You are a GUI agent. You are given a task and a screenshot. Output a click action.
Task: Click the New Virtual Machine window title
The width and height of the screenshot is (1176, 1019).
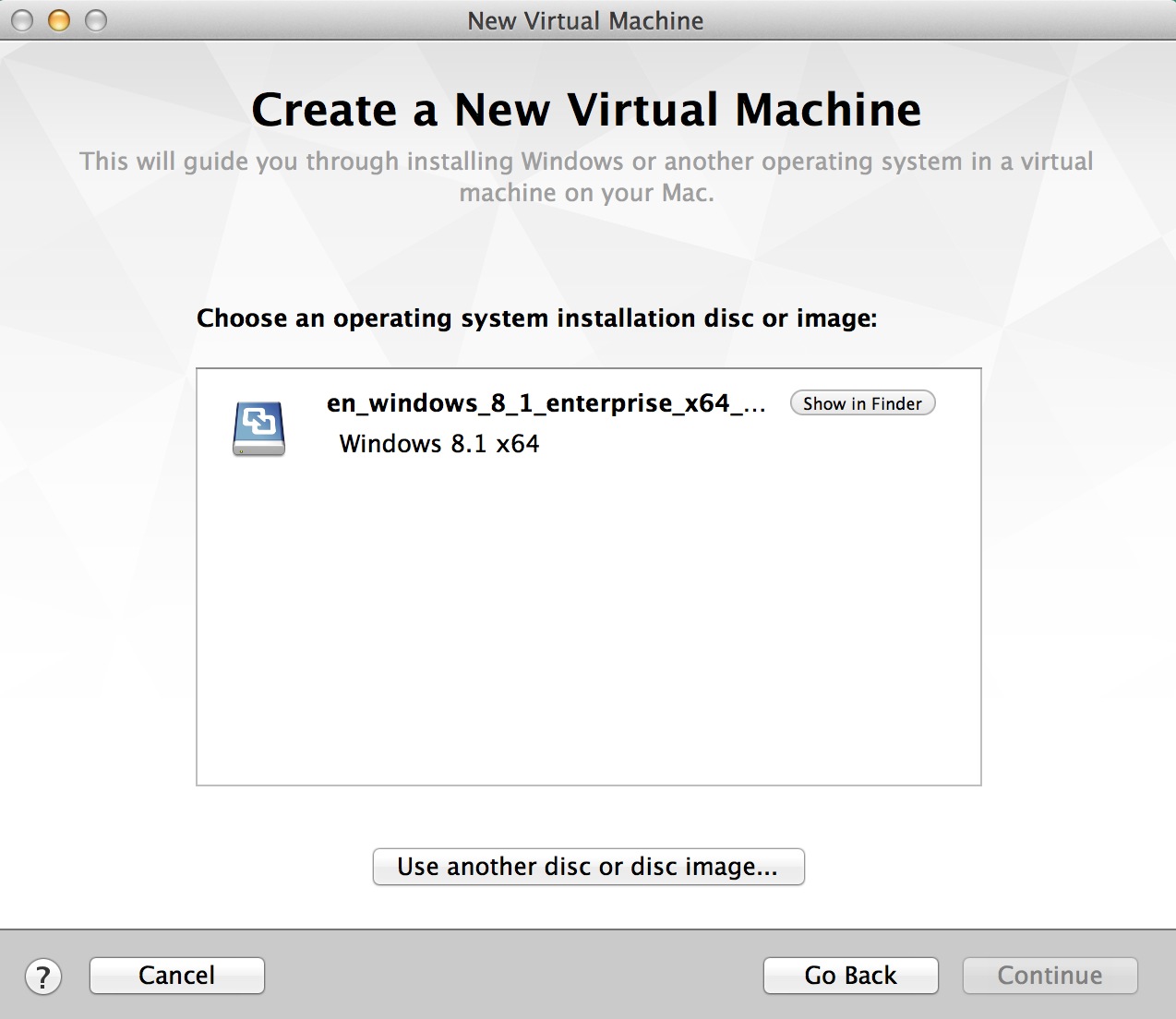tap(585, 20)
